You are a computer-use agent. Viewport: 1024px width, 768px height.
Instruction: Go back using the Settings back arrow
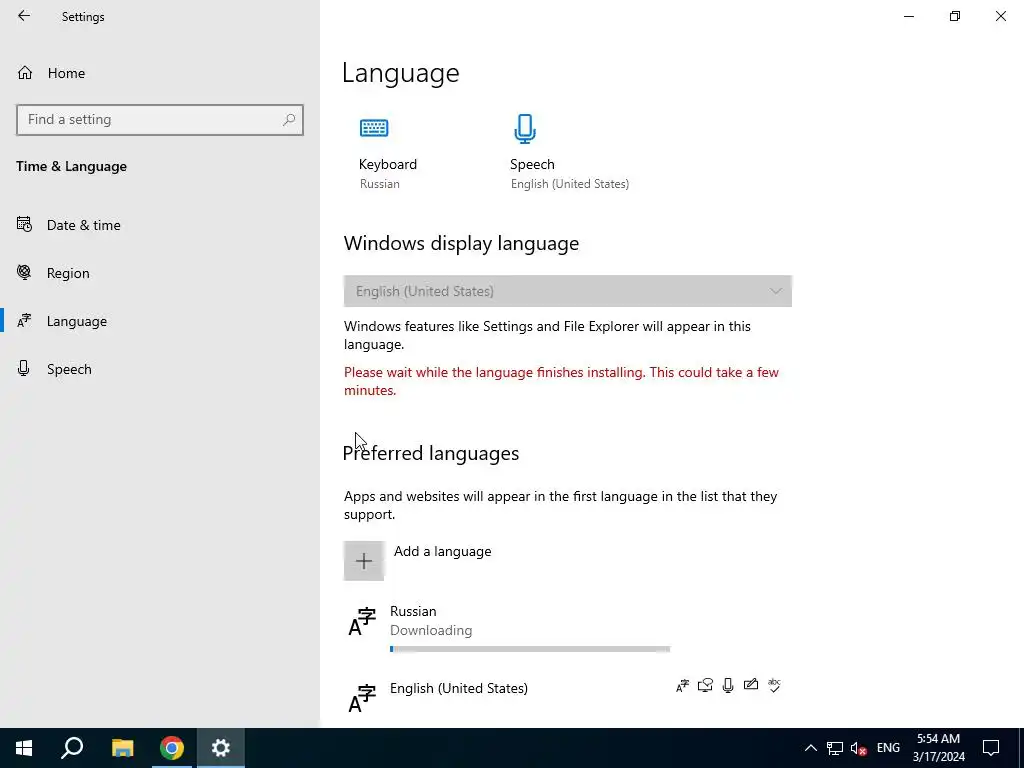point(24,16)
